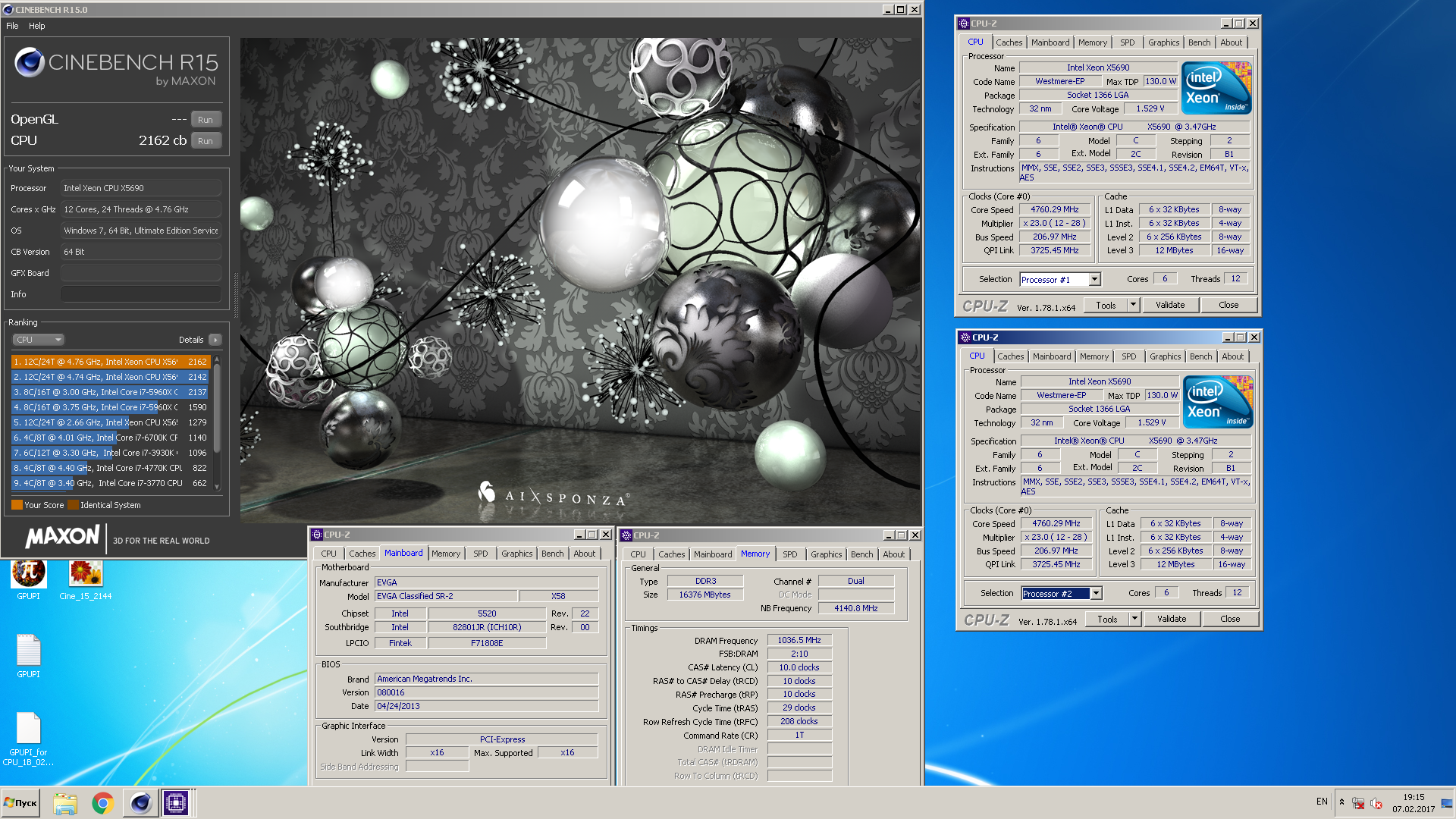1456x819 pixels.
Task: Open Graphics tab in Processor #2 CPU-Z window
Action: pyautogui.click(x=1165, y=356)
